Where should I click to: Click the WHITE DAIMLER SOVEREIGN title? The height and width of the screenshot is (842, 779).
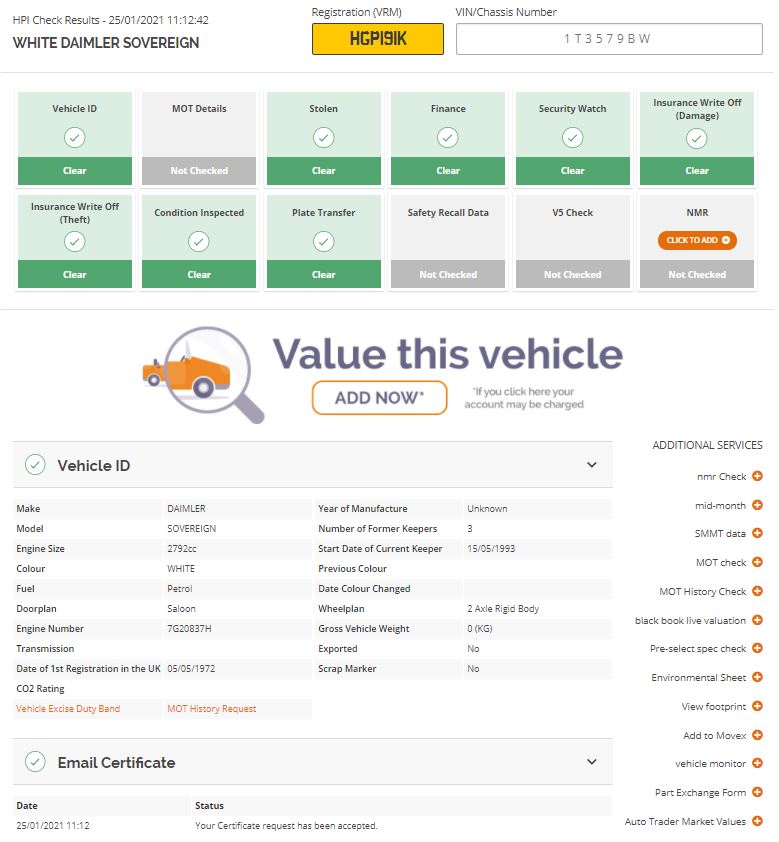click(x=106, y=43)
